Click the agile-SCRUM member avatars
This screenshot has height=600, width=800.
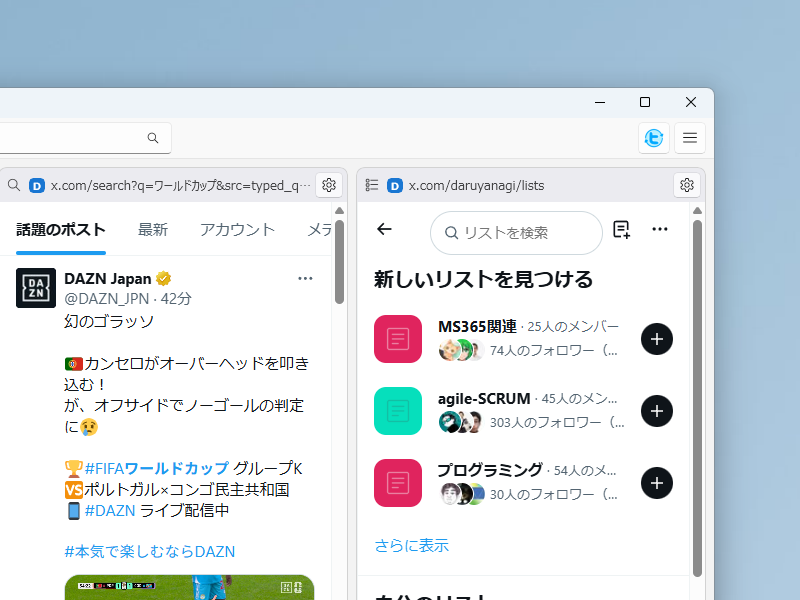461,422
